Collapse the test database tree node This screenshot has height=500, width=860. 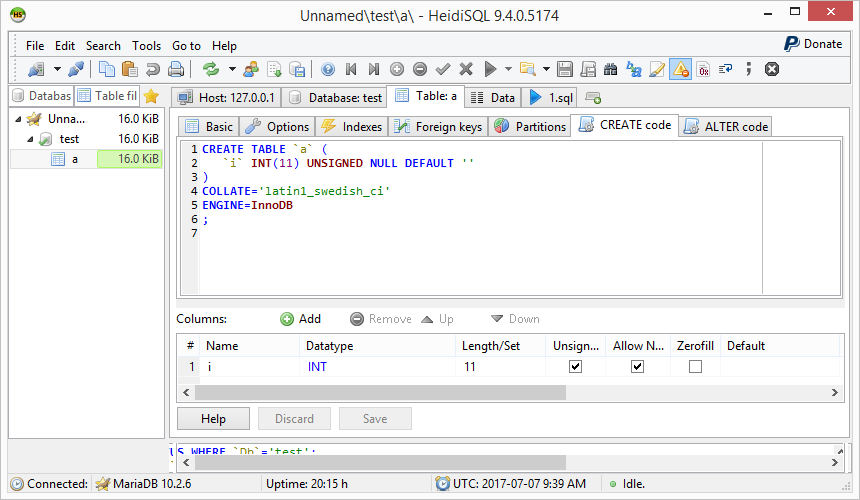[31, 139]
